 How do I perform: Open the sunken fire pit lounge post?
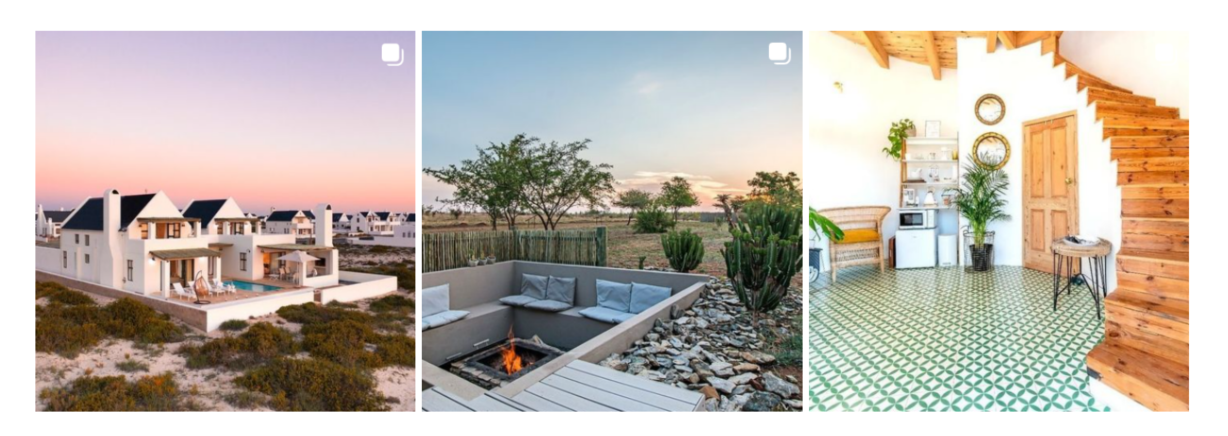pos(612,221)
